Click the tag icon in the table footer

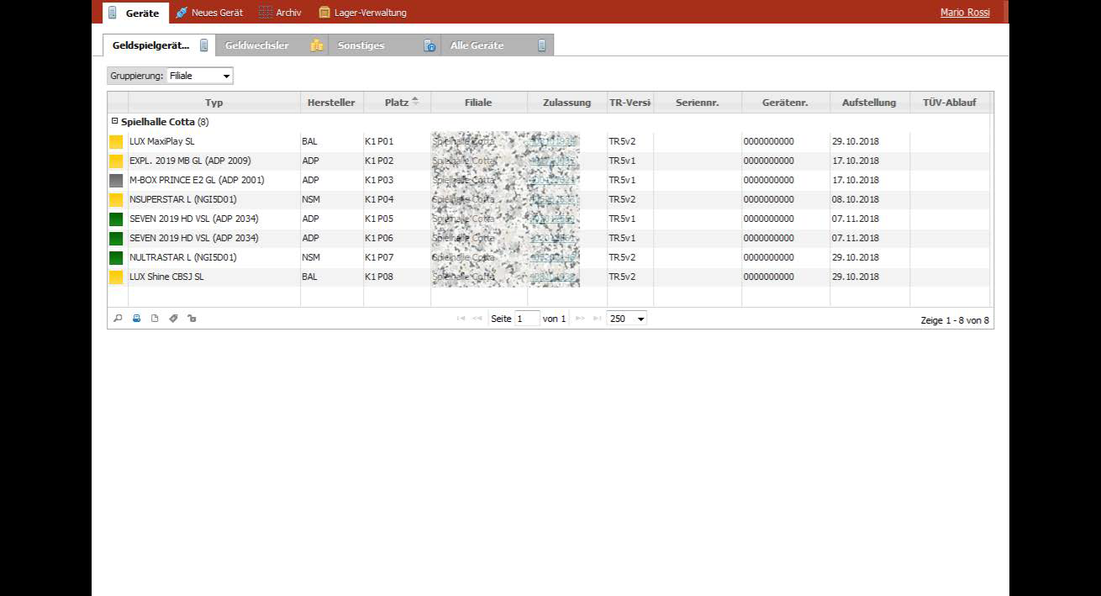coord(173,319)
